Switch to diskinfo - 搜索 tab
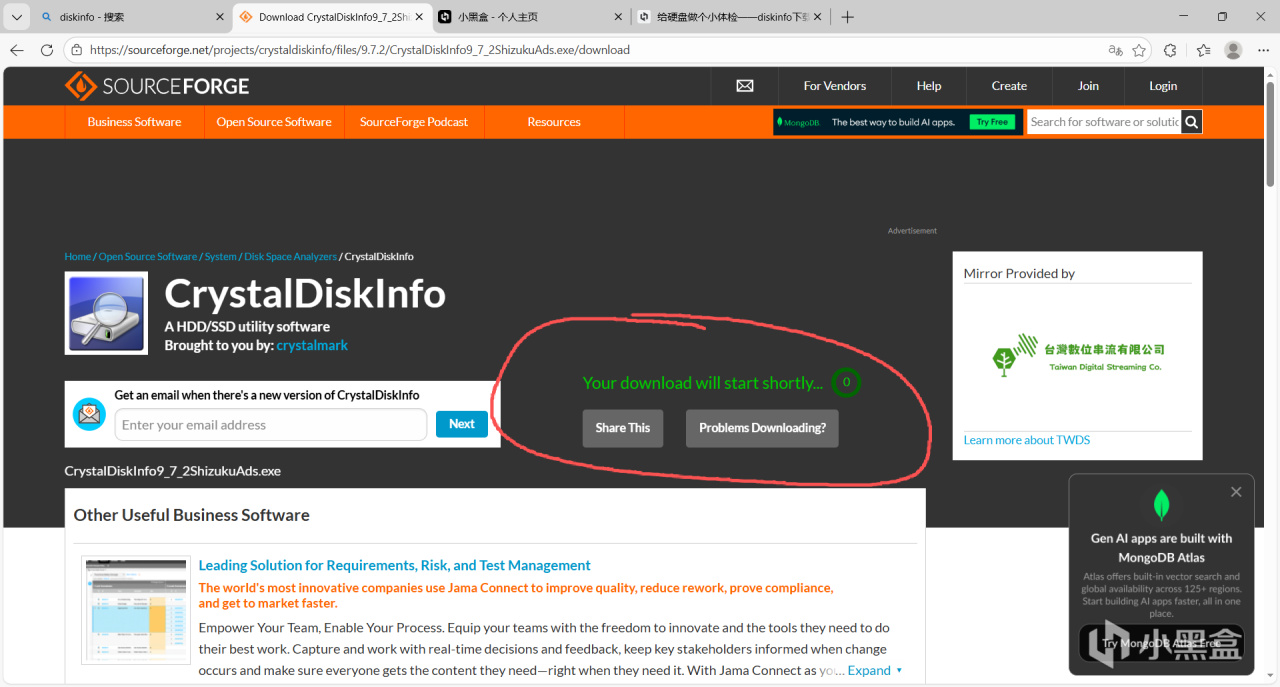 tap(131, 17)
